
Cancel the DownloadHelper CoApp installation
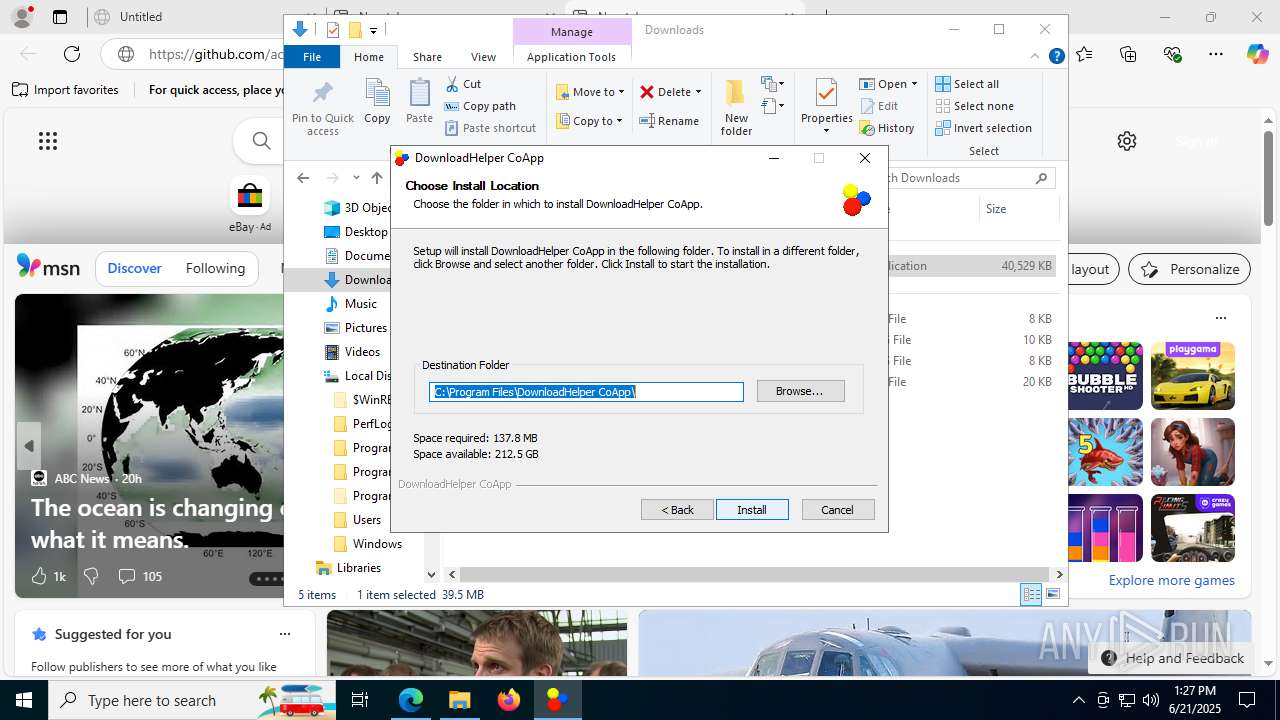[x=838, y=510]
